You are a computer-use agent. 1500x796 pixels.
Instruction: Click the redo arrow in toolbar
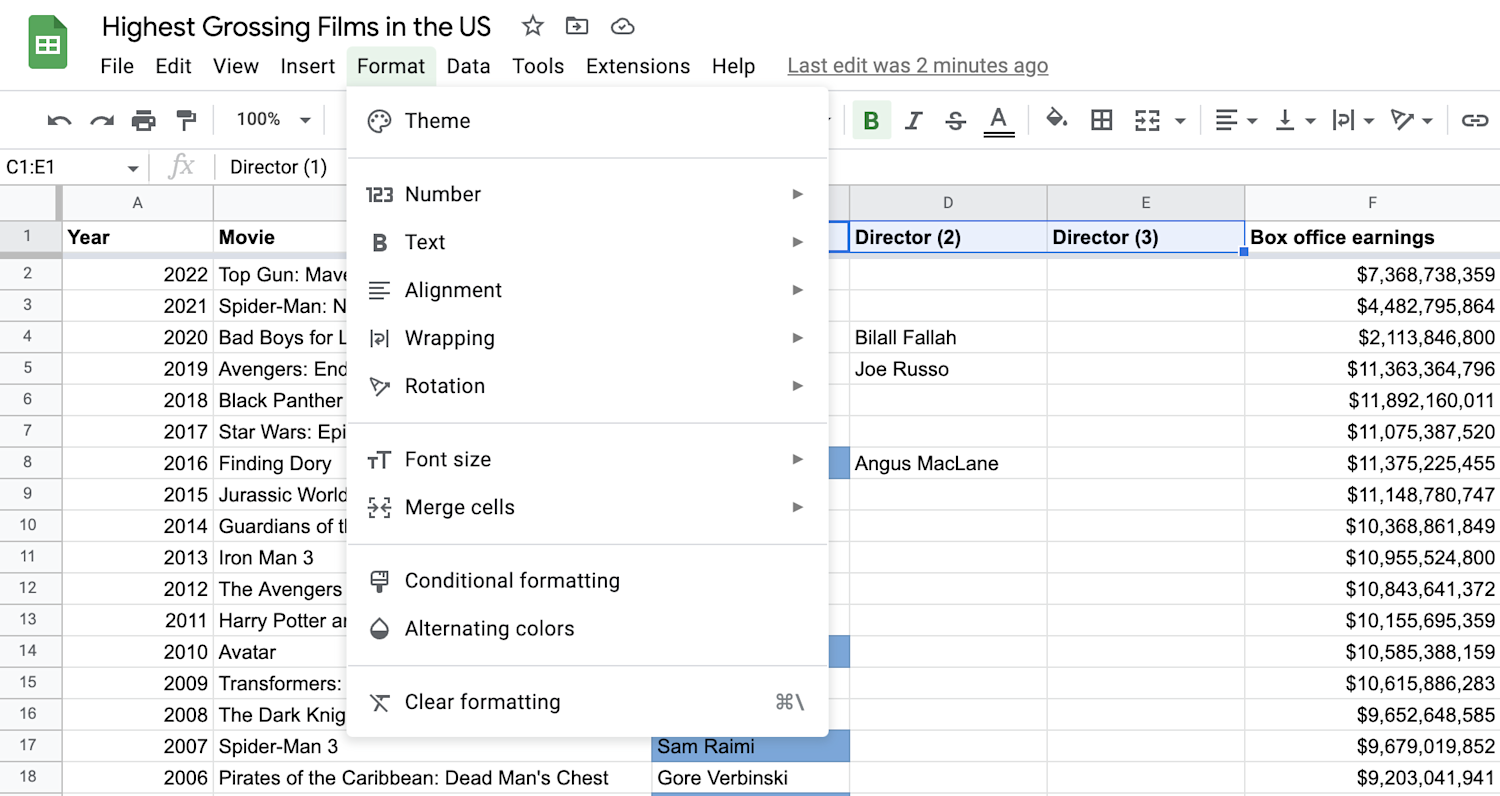point(101,121)
